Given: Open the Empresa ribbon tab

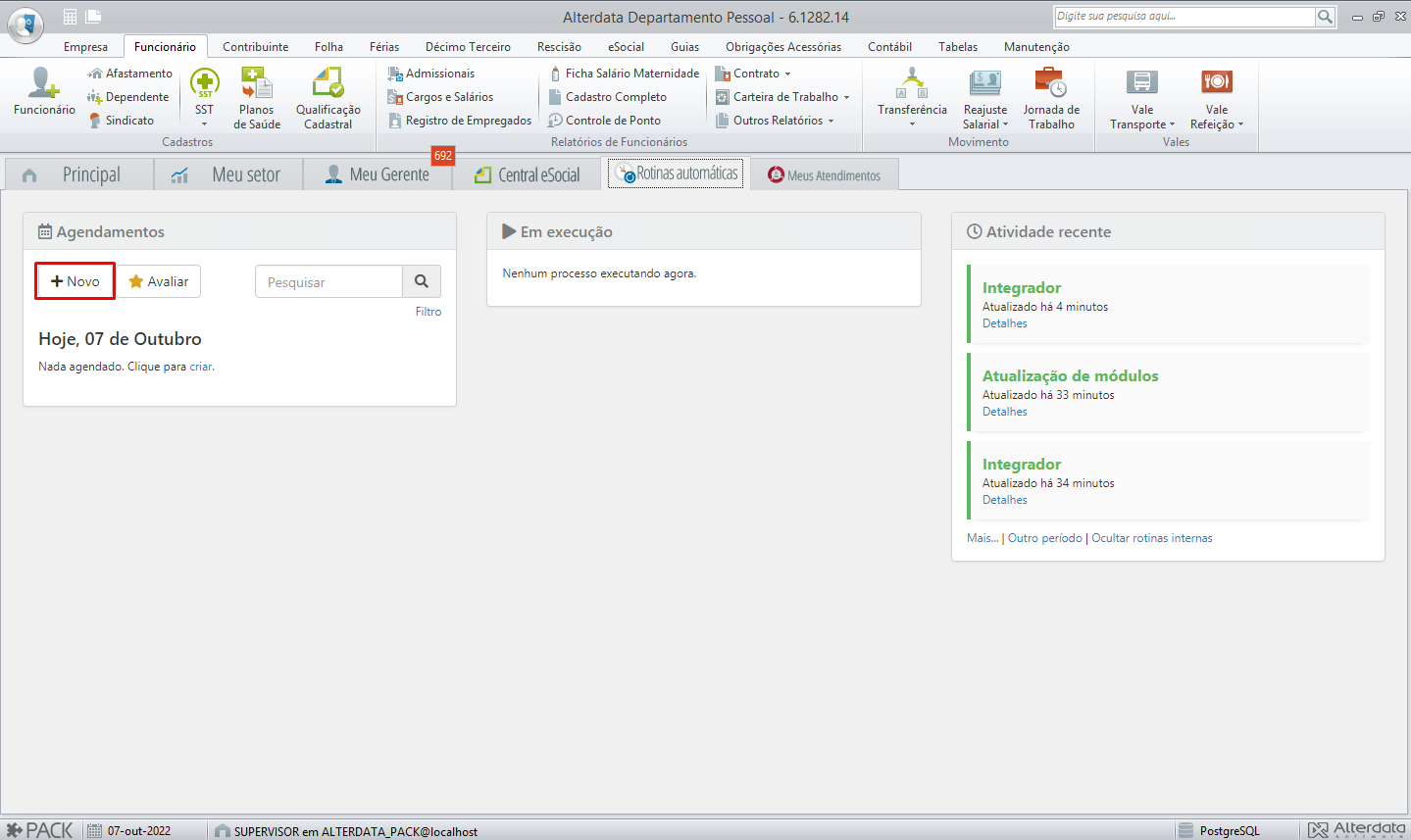Looking at the screenshot, I should point(86,47).
